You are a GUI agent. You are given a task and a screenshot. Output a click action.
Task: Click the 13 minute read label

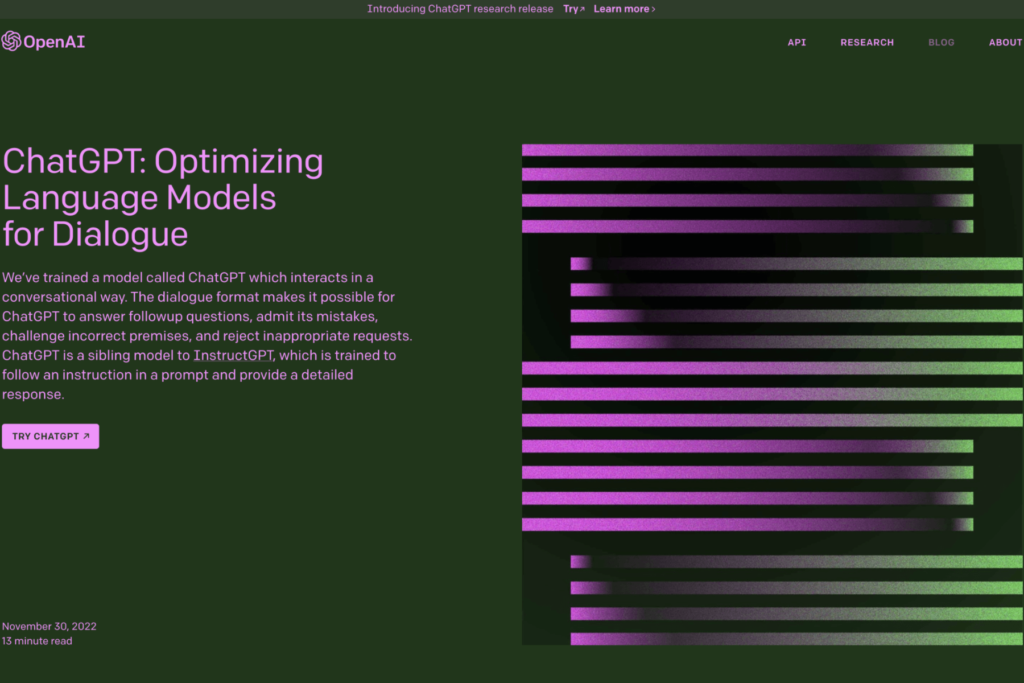37,641
